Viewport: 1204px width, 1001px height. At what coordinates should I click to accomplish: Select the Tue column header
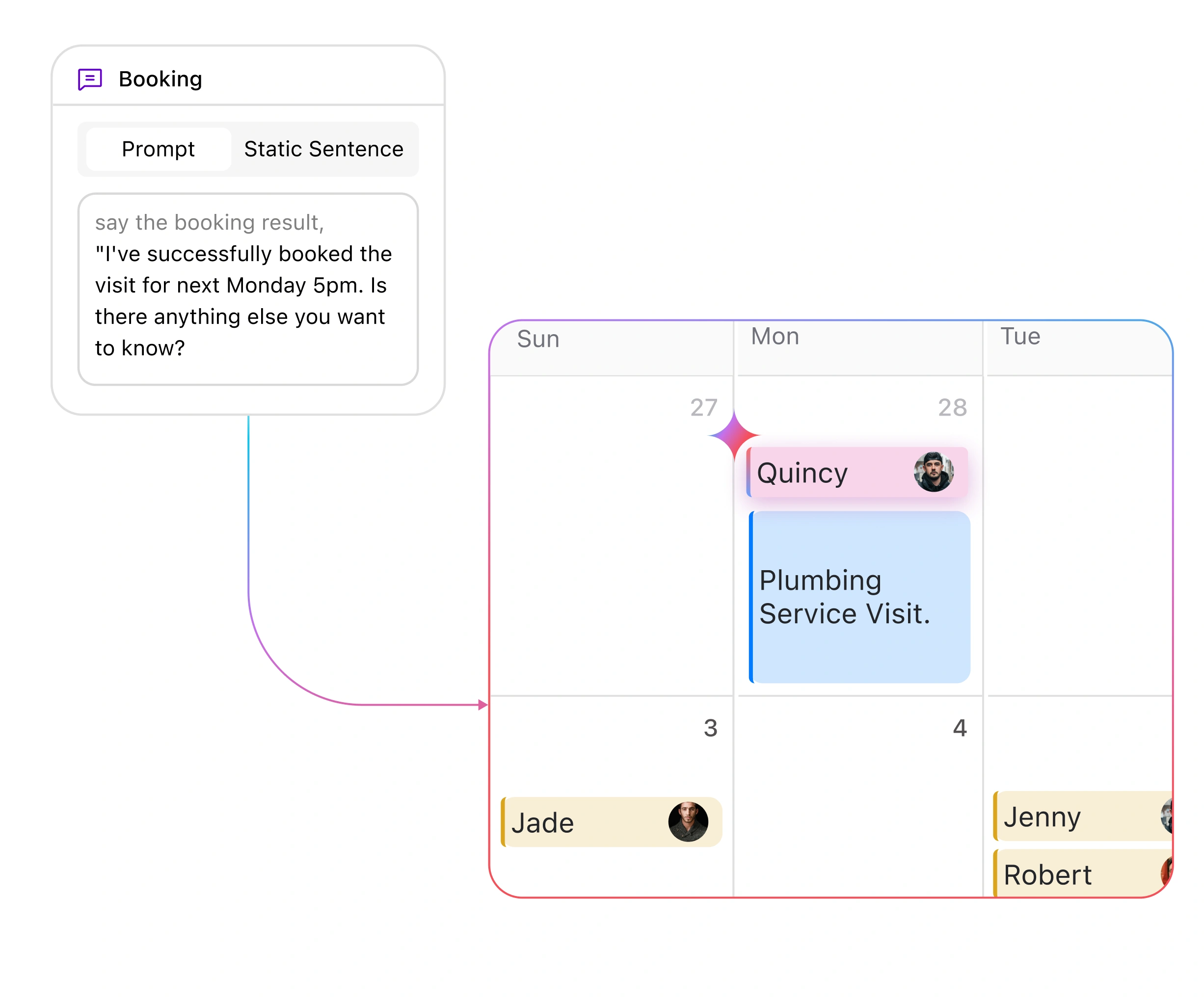(x=1020, y=337)
